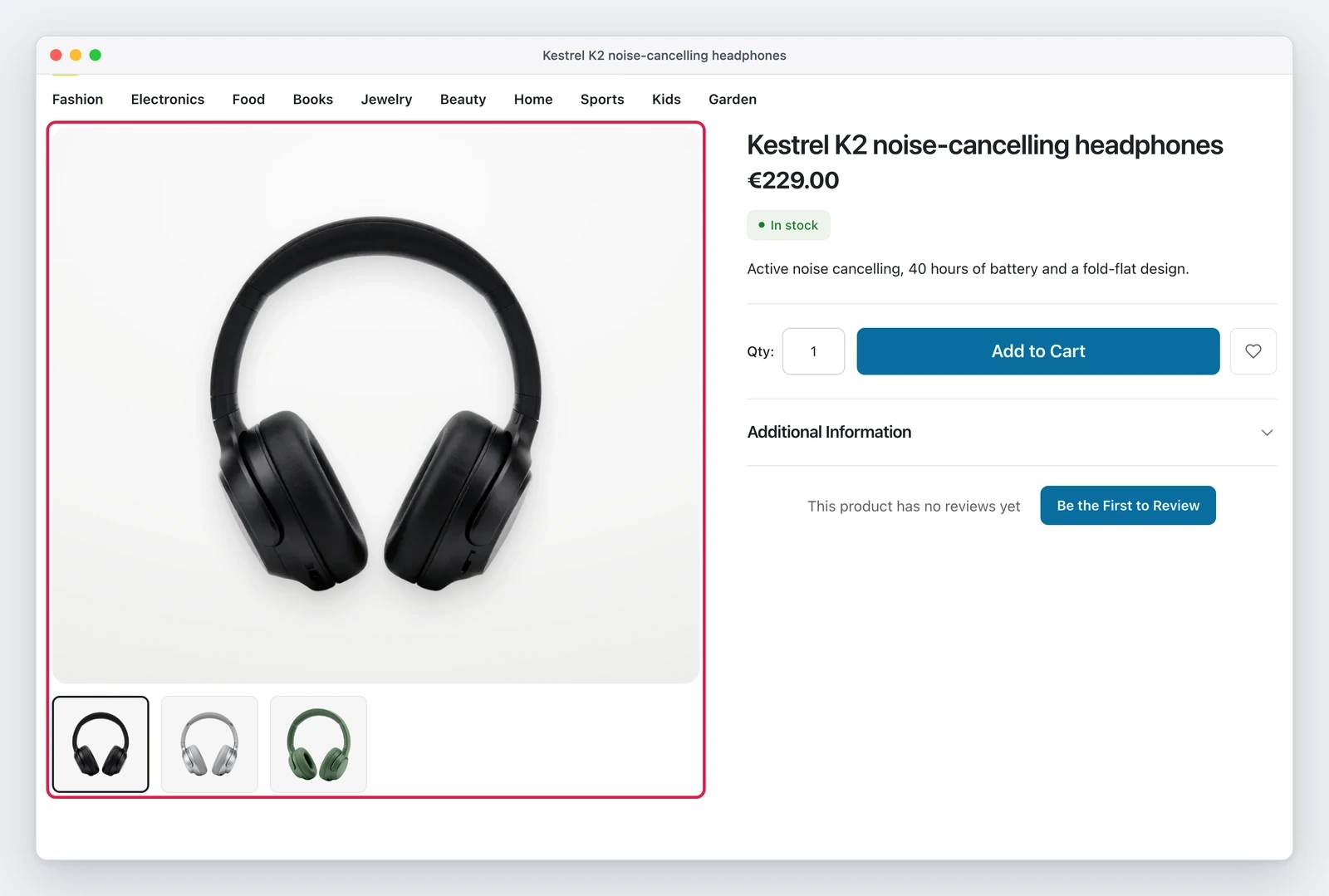1329x896 pixels.
Task: Open the Fashion category
Action: click(x=77, y=99)
